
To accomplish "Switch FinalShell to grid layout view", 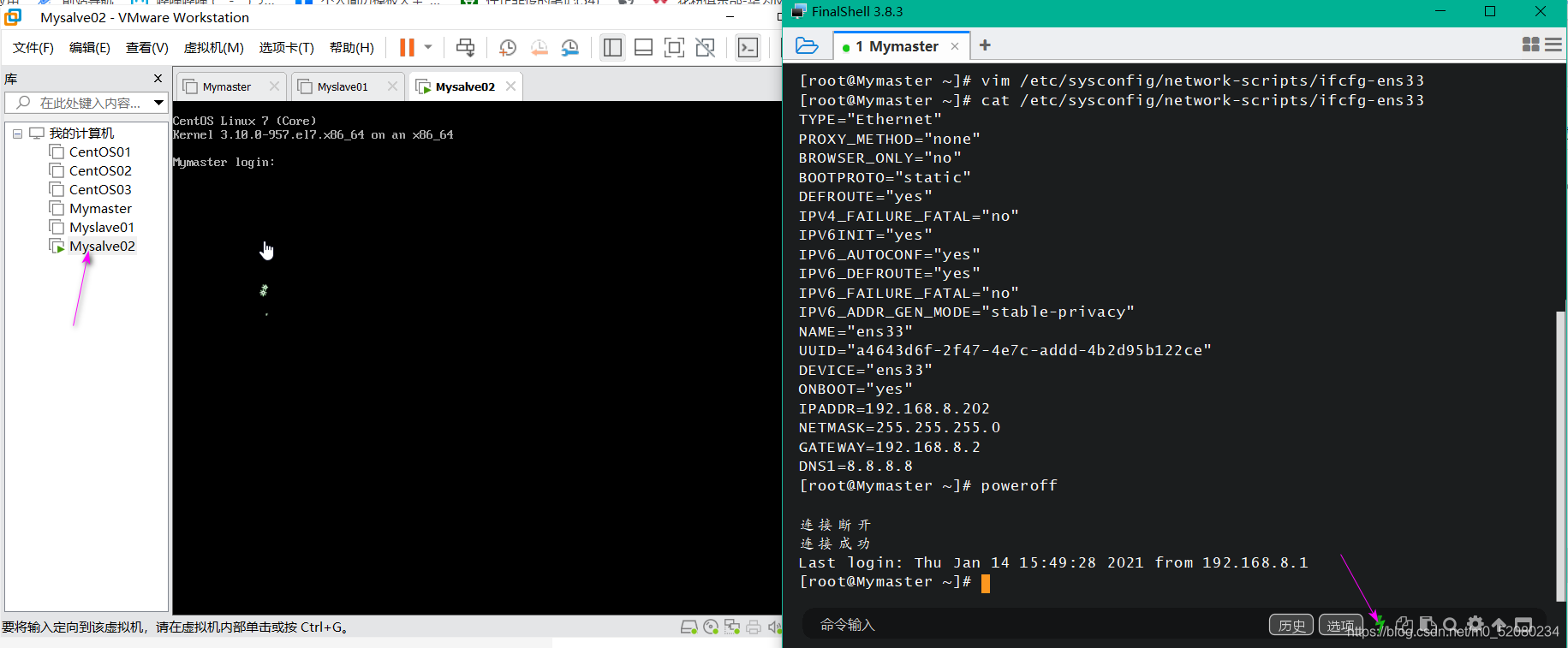I will coord(1531,45).
